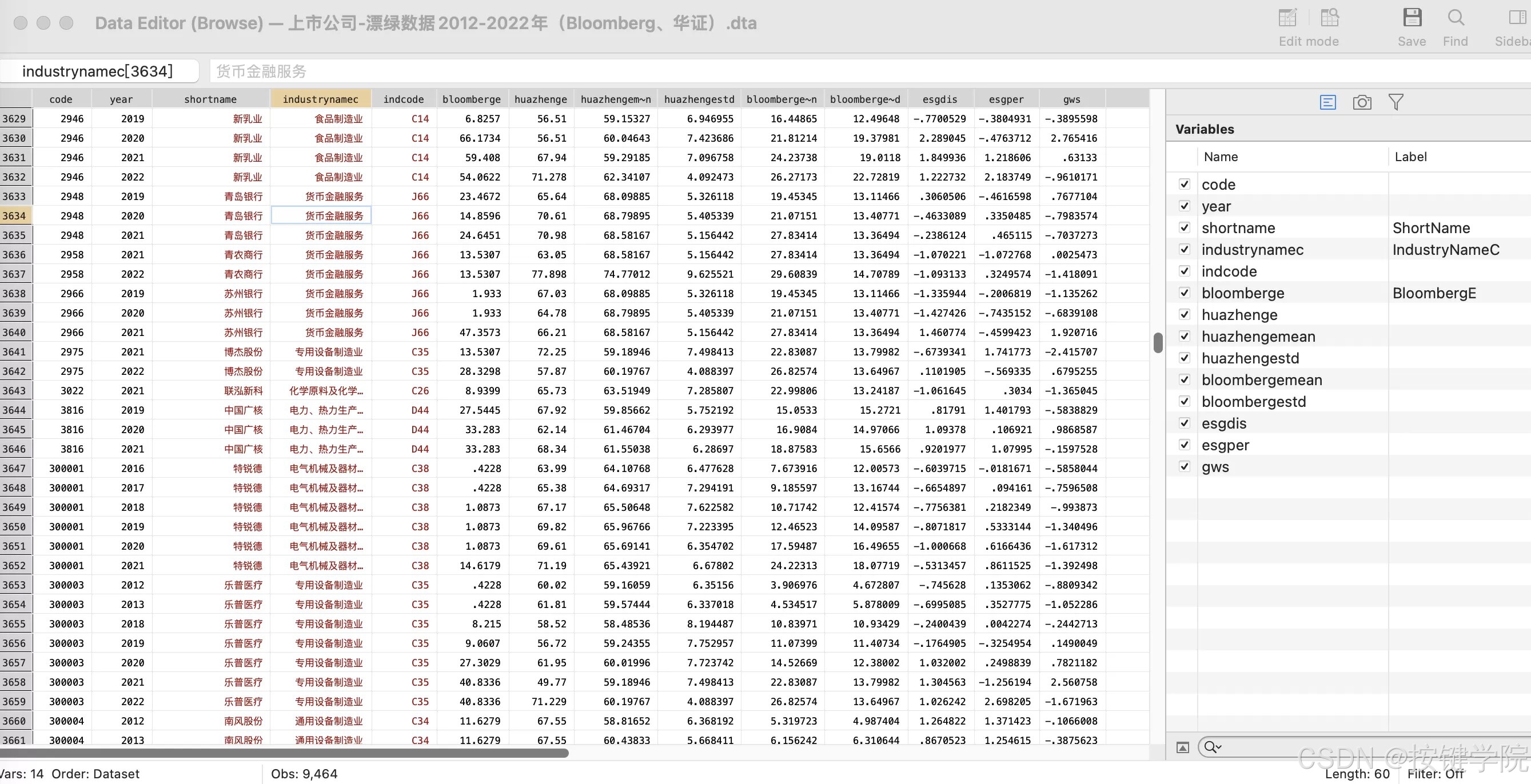Select esgper variable in Variables list
The image size is (1531, 784).
[x=1225, y=445]
